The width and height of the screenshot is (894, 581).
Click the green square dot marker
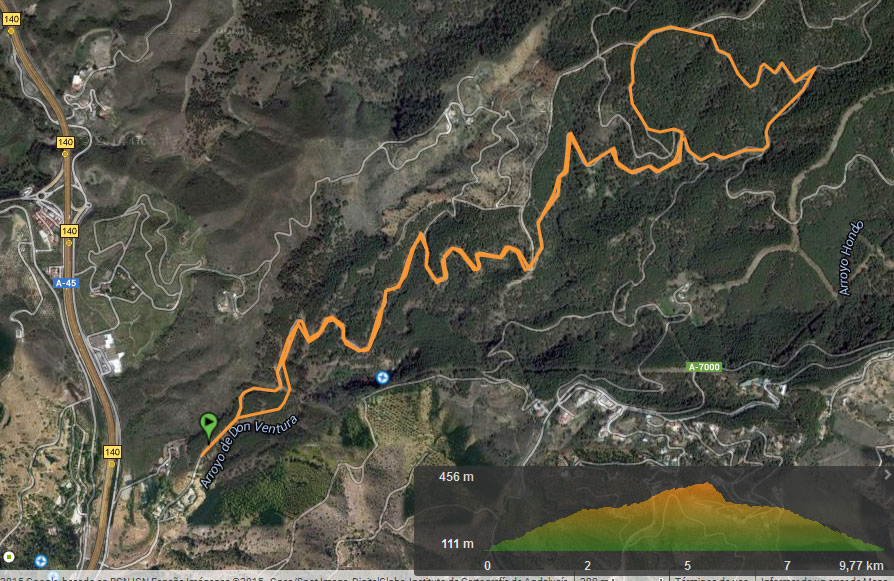click(x=9, y=556)
